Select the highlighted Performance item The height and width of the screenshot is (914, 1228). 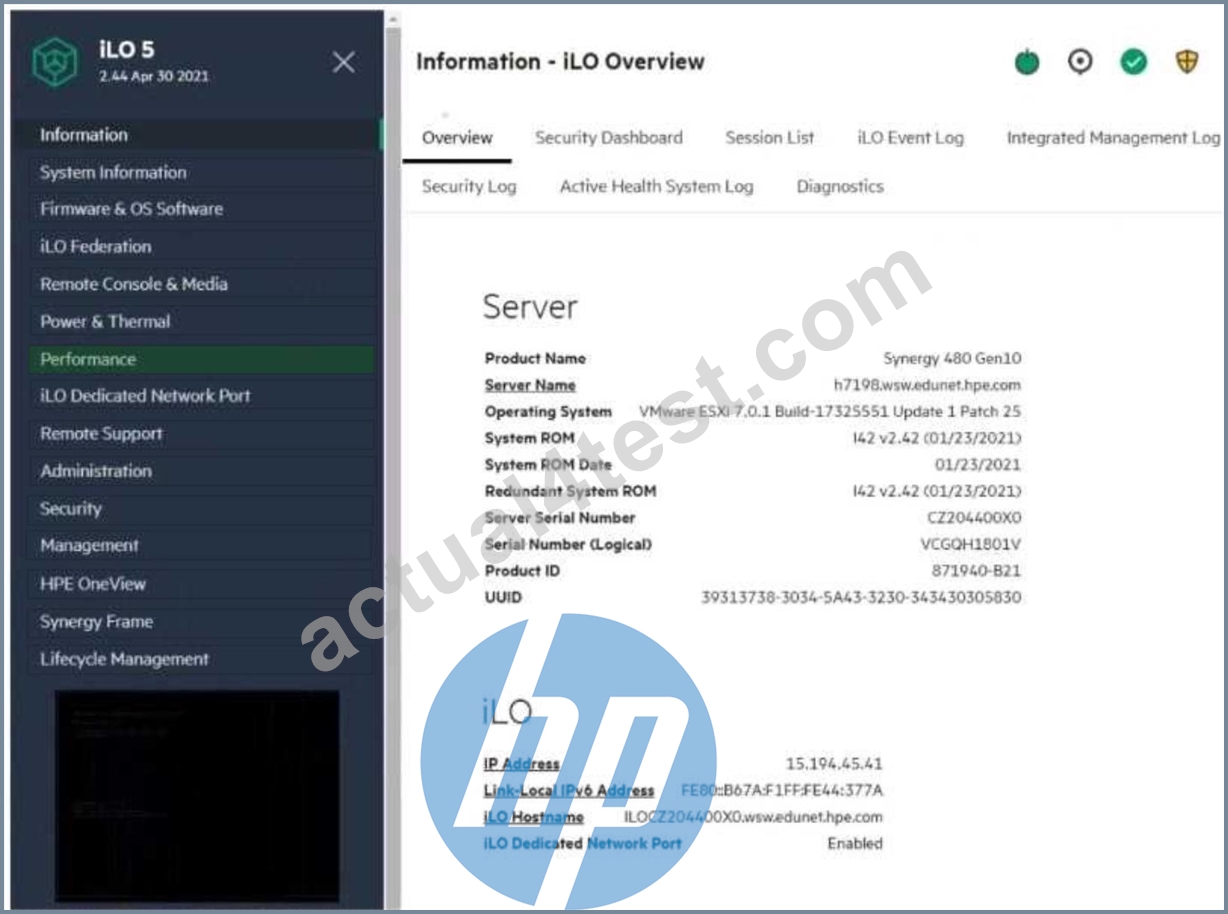tap(201, 359)
